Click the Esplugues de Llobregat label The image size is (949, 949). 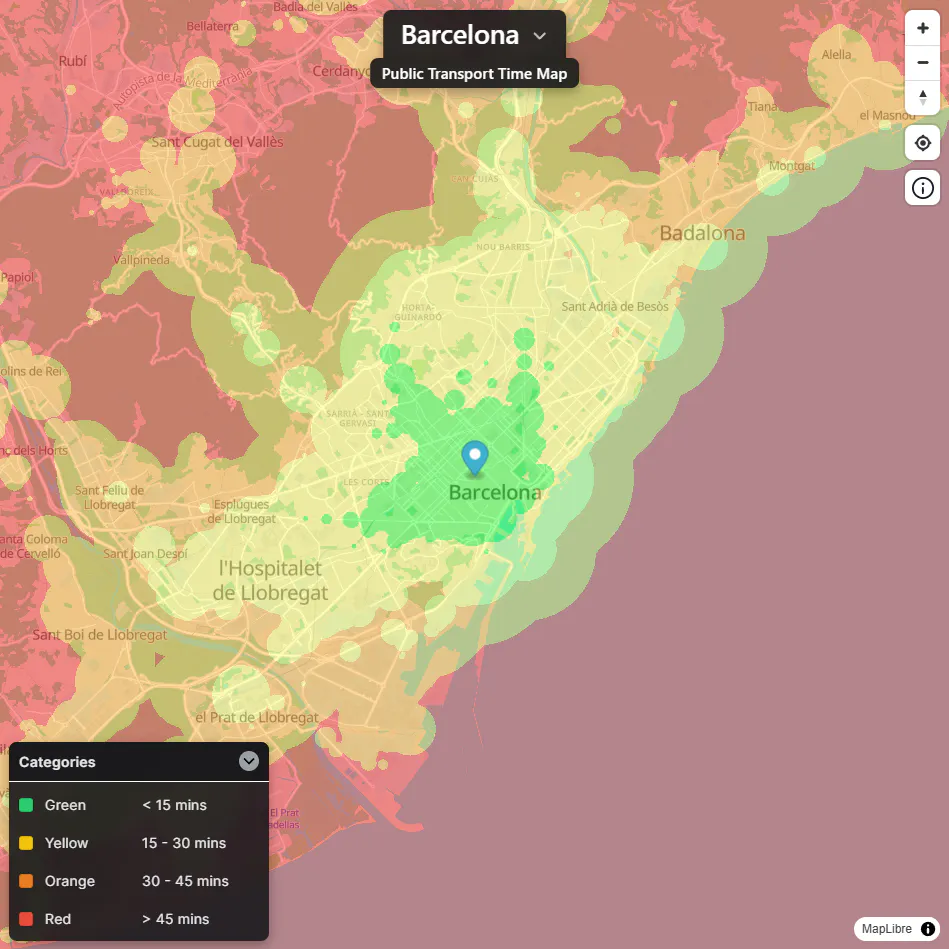click(241, 511)
